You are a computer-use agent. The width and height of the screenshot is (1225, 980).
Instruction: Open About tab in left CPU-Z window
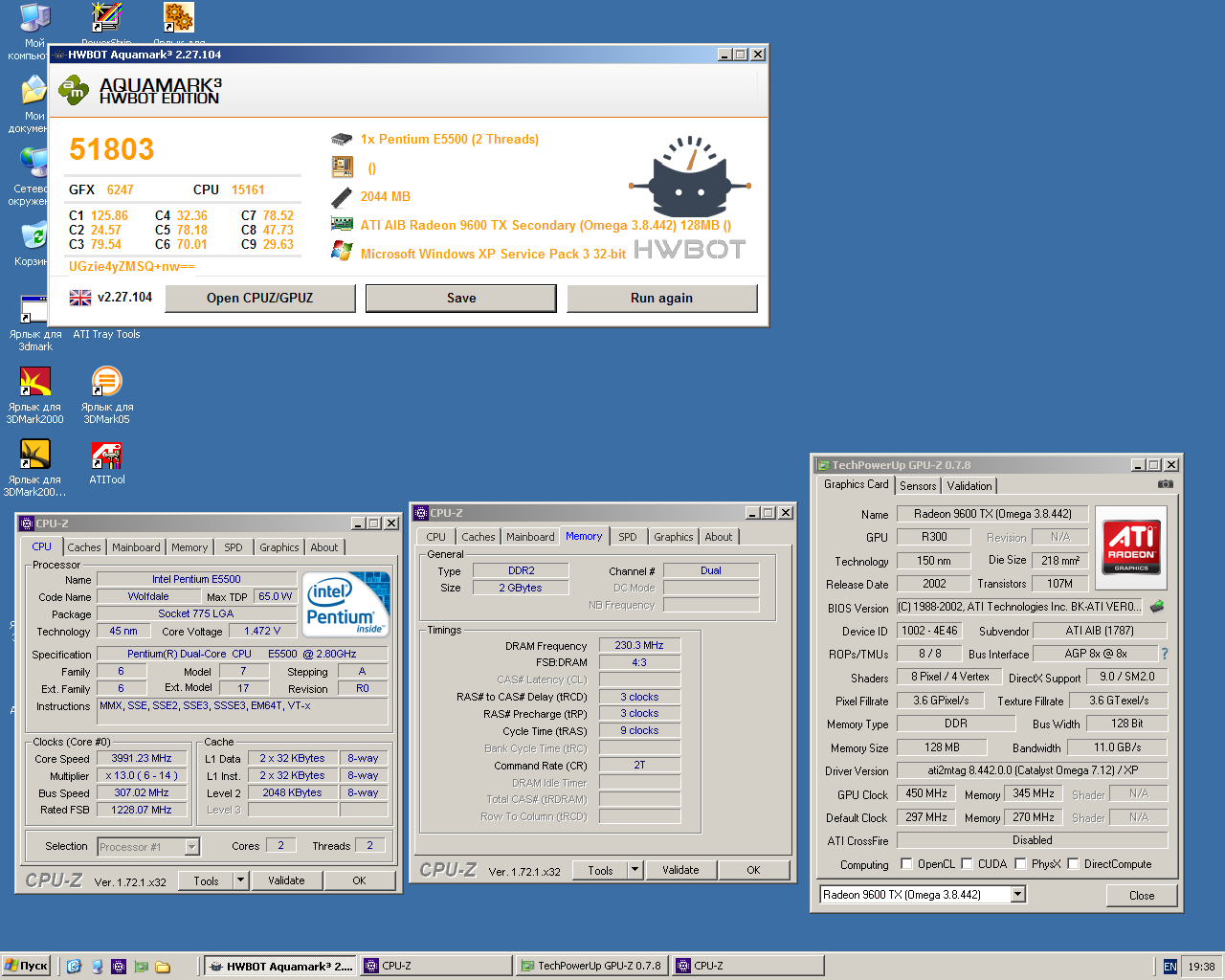[324, 547]
